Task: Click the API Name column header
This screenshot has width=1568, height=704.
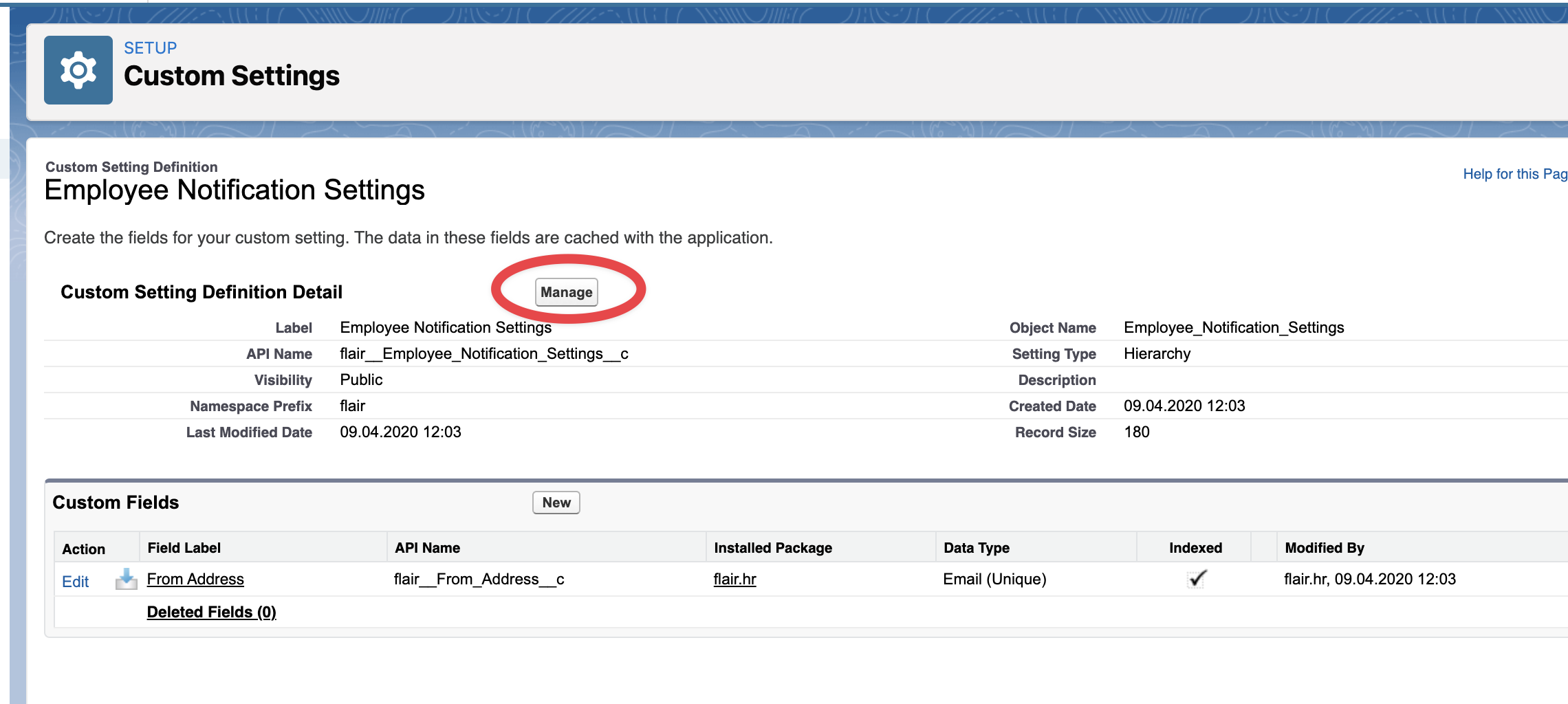Action: click(x=427, y=548)
